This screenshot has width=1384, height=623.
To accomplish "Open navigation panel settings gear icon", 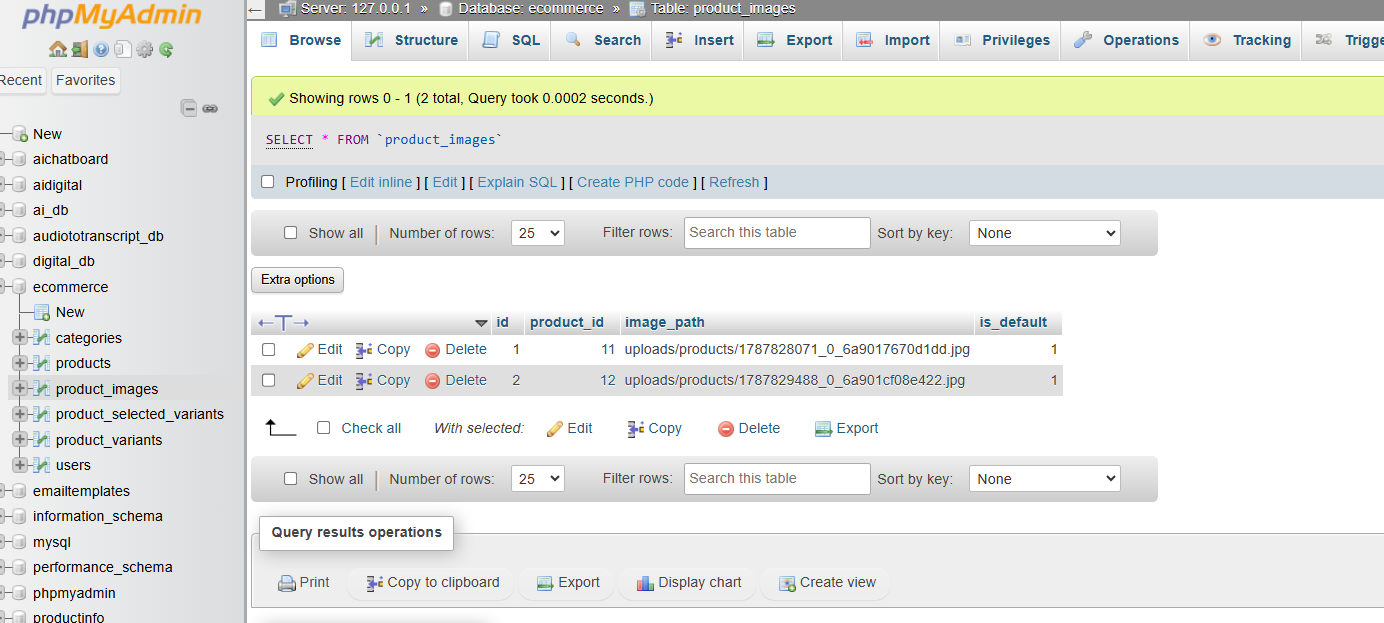I will pos(145,49).
